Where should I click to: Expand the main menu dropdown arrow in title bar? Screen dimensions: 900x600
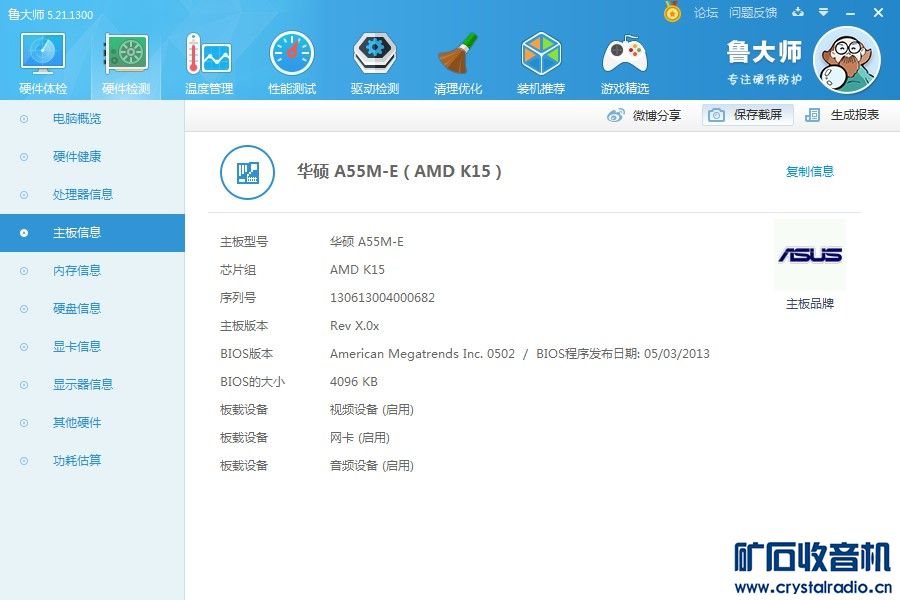click(x=822, y=13)
